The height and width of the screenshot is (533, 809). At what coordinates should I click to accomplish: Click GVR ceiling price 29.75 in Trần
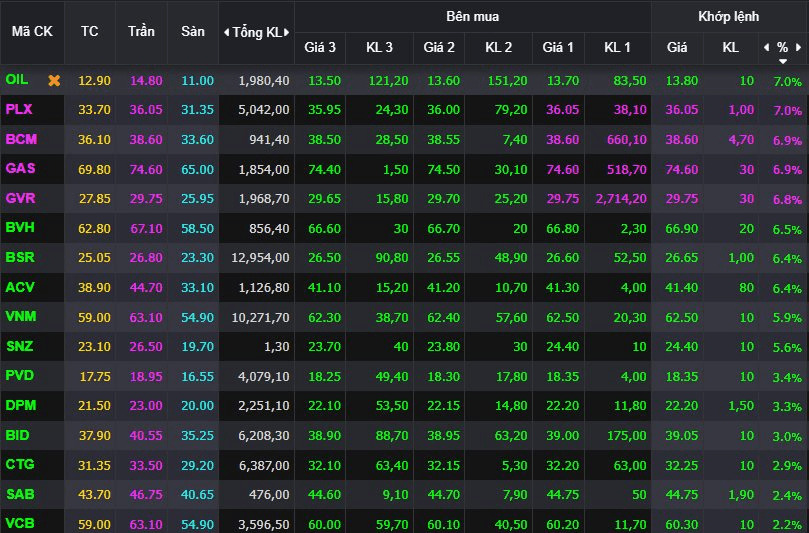pyautogui.click(x=146, y=199)
